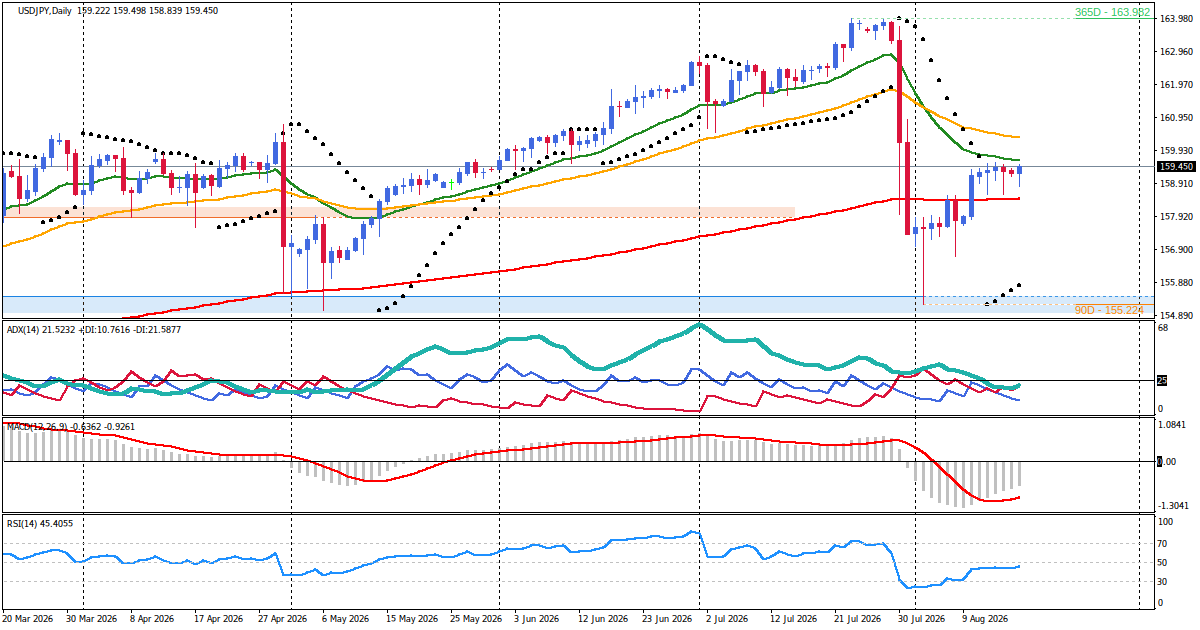Click the 30 value on RSI scale
The image size is (1200, 630).
click(1163, 581)
